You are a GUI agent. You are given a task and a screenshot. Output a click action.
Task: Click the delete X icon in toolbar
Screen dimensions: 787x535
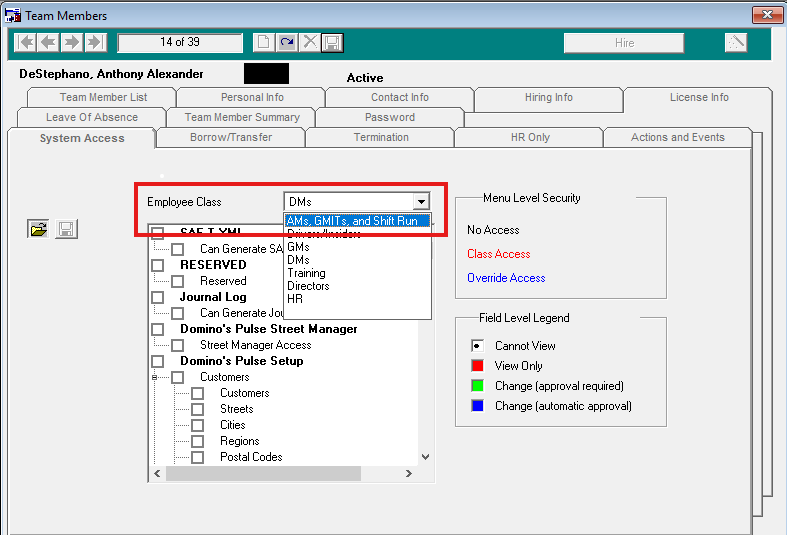click(x=310, y=42)
